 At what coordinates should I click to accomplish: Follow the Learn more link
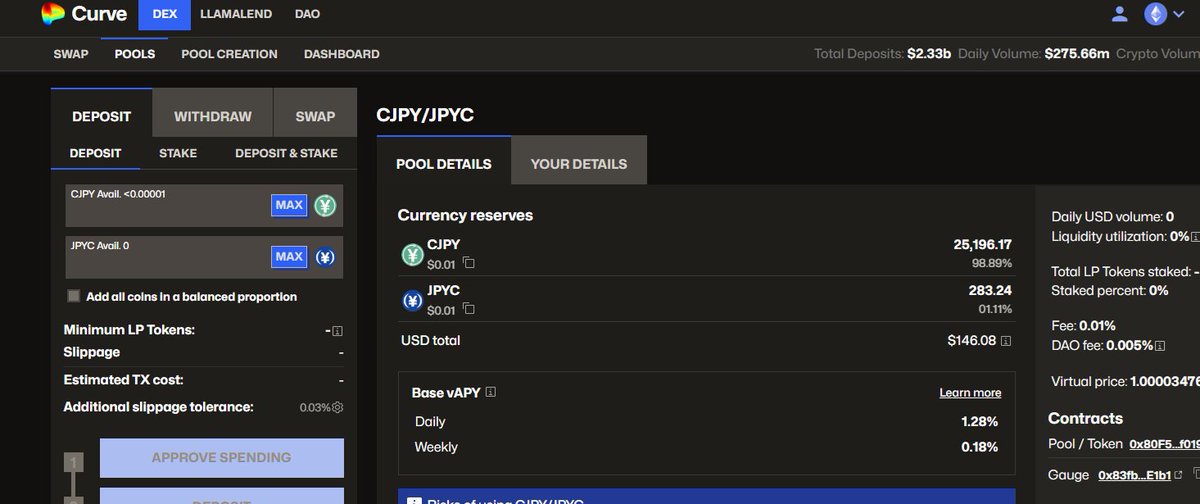click(x=970, y=393)
